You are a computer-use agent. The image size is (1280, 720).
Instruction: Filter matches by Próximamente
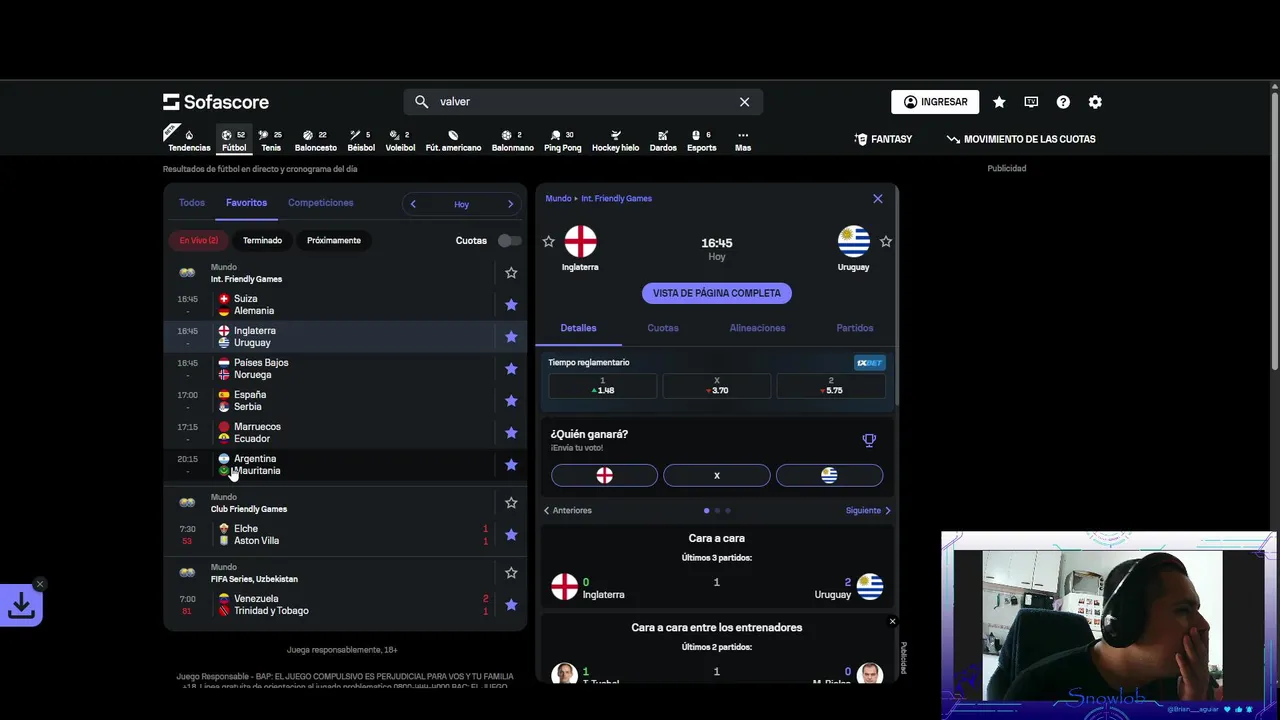pos(334,240)
